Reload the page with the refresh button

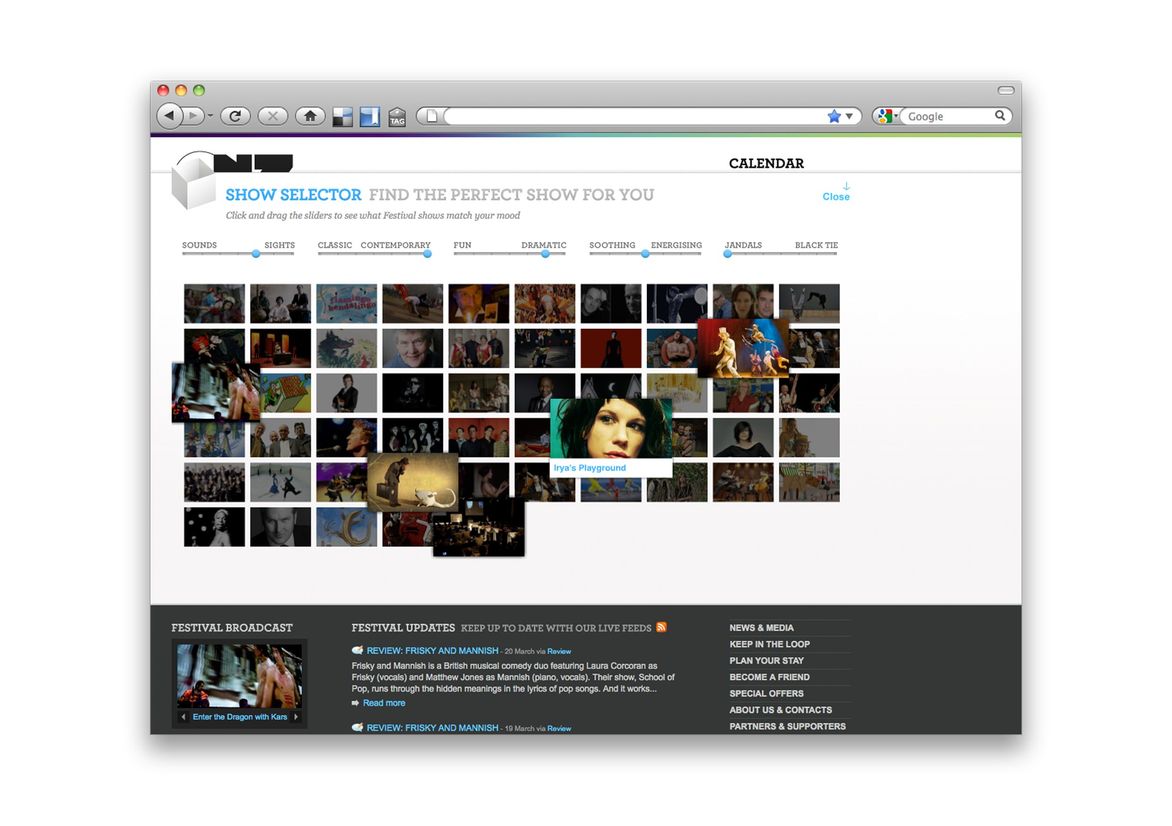tap(235, 116)
